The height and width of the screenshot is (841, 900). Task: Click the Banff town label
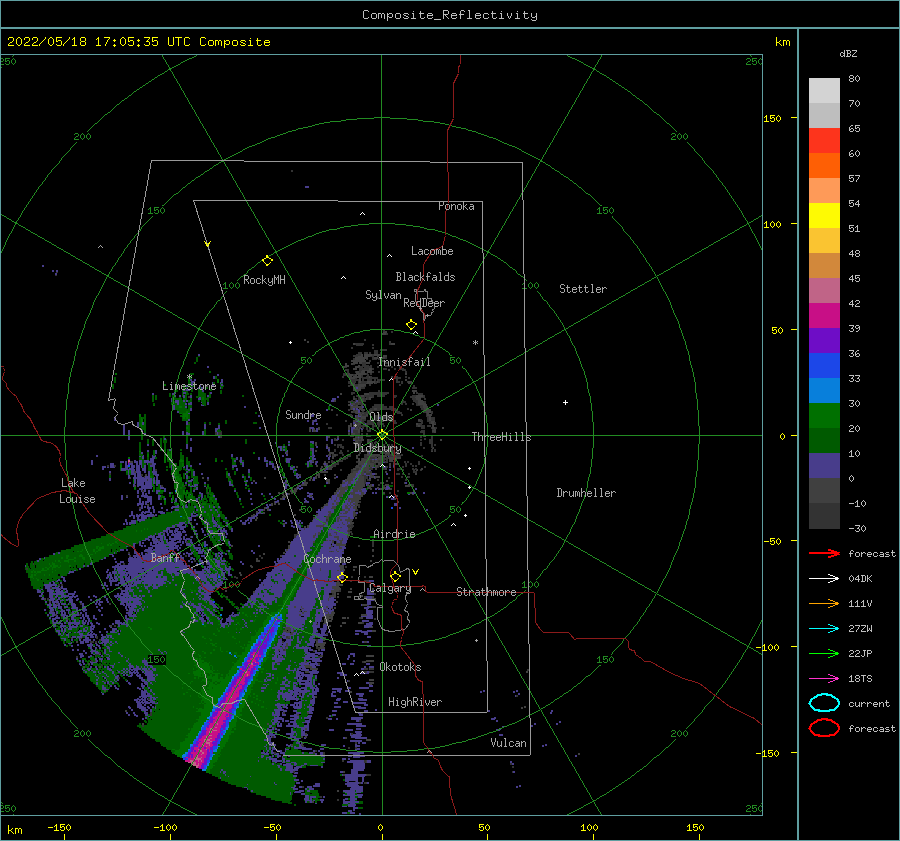click(x=165, y=557)
